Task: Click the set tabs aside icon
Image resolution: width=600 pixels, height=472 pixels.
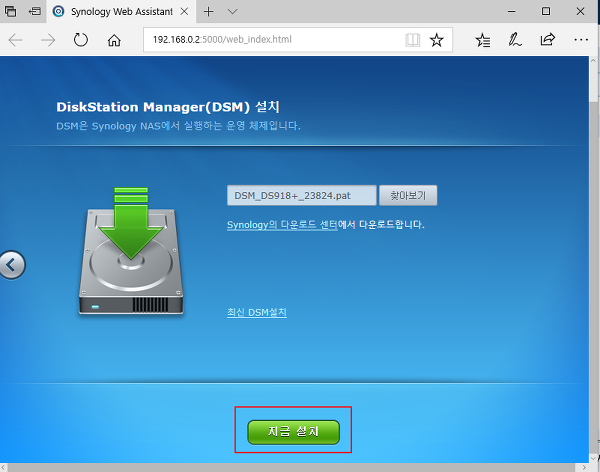Action: click(35, 11)
